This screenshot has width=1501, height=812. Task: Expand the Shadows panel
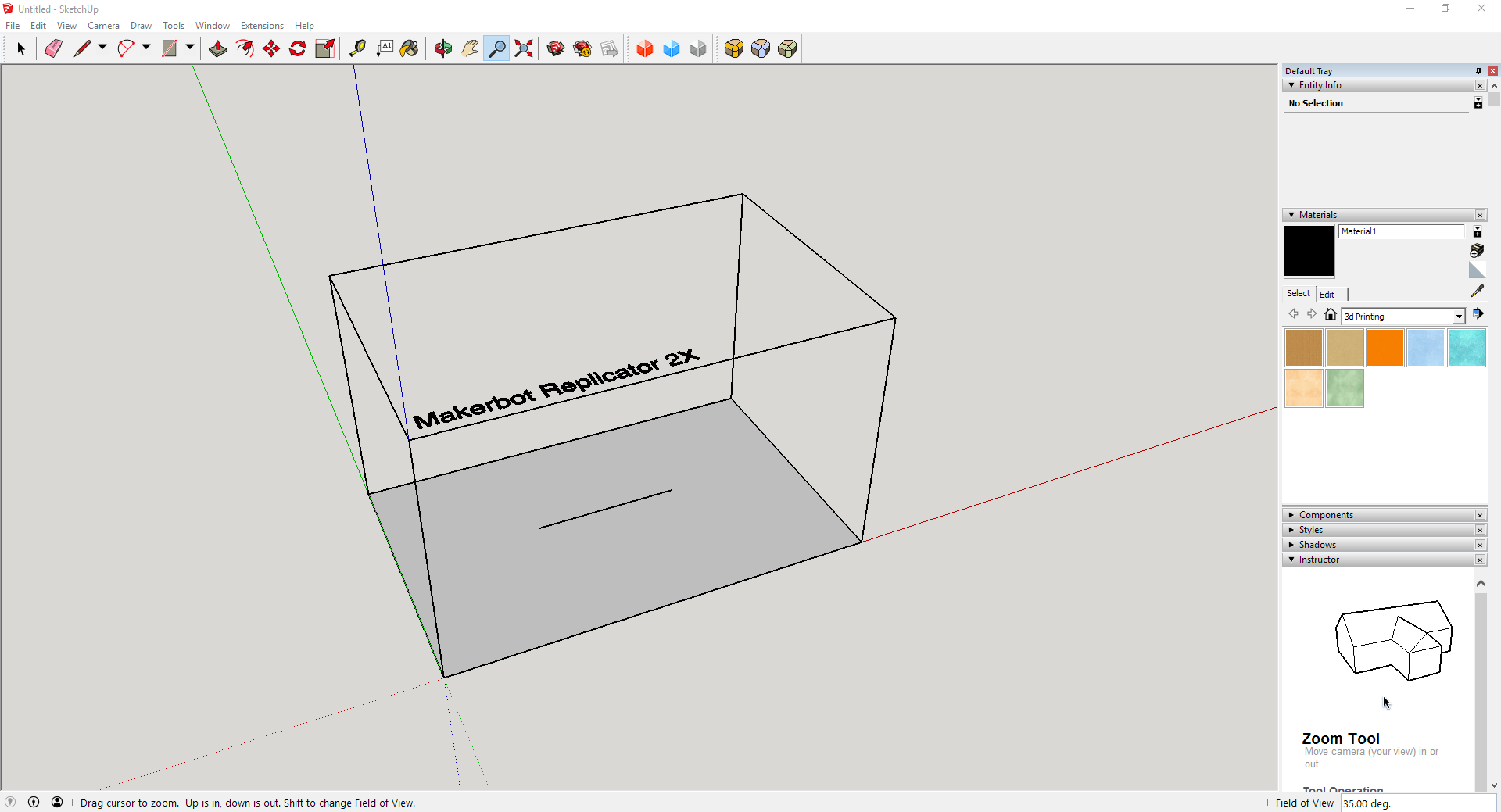1291,545
